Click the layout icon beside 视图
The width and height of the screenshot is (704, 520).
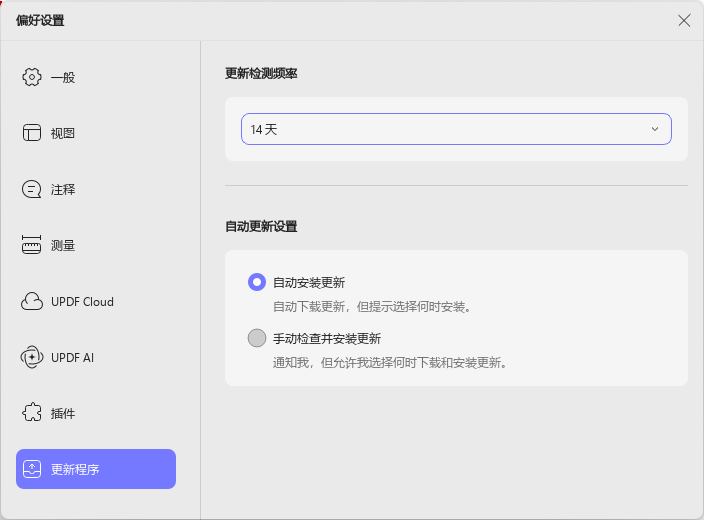point(32,133)
